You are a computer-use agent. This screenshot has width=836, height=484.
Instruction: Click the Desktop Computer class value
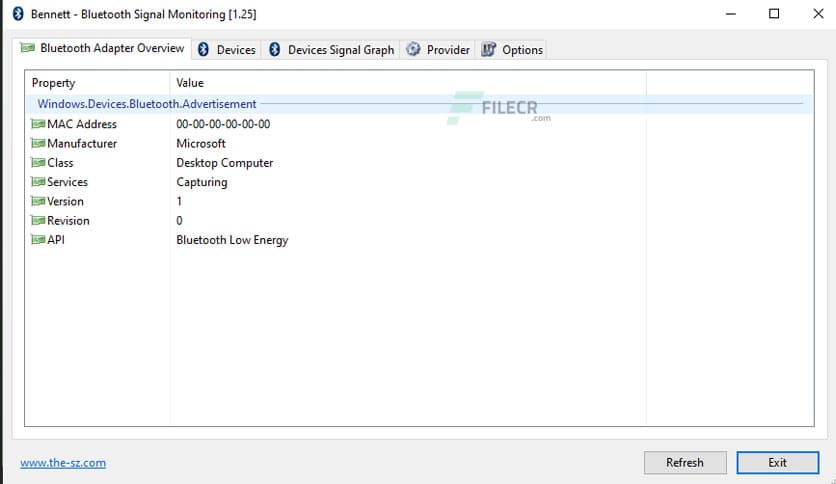click(224, 163)
